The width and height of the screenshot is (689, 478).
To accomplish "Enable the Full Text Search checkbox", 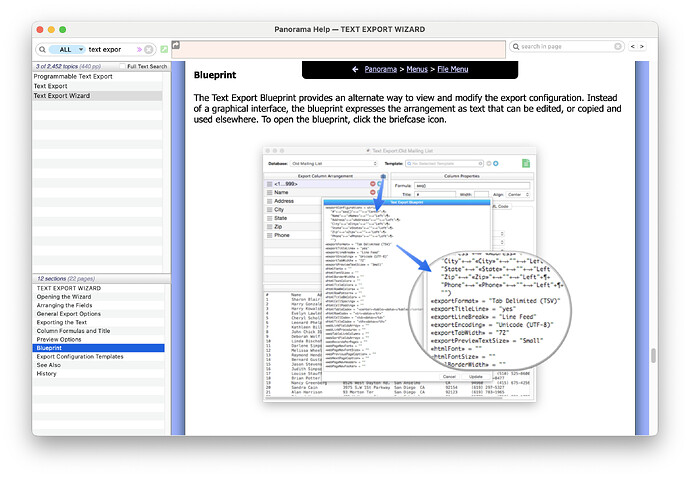I will click(x=123, y=66).
